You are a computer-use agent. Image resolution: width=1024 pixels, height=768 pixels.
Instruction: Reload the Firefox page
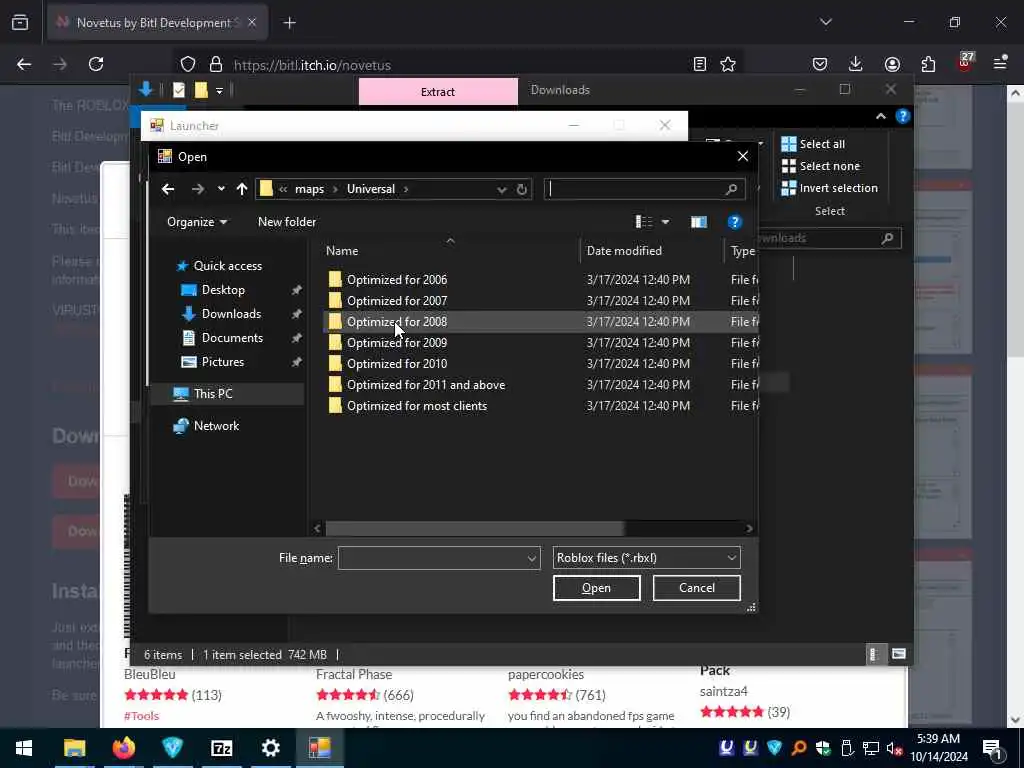pyautogui.click(x=96, y=64)
